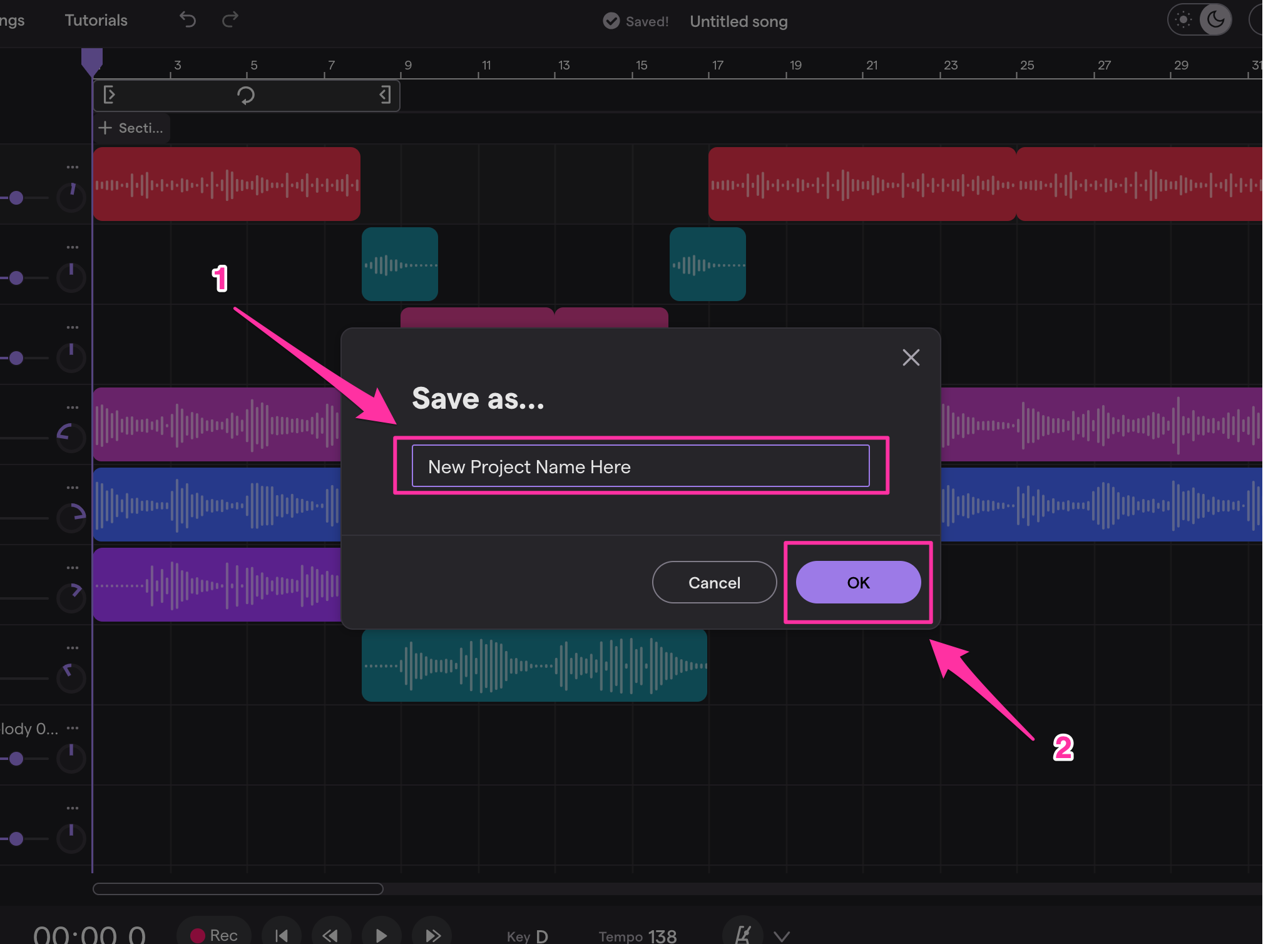Toggle the mute dot on the top track
The image size is (1288, 944).
16,198
